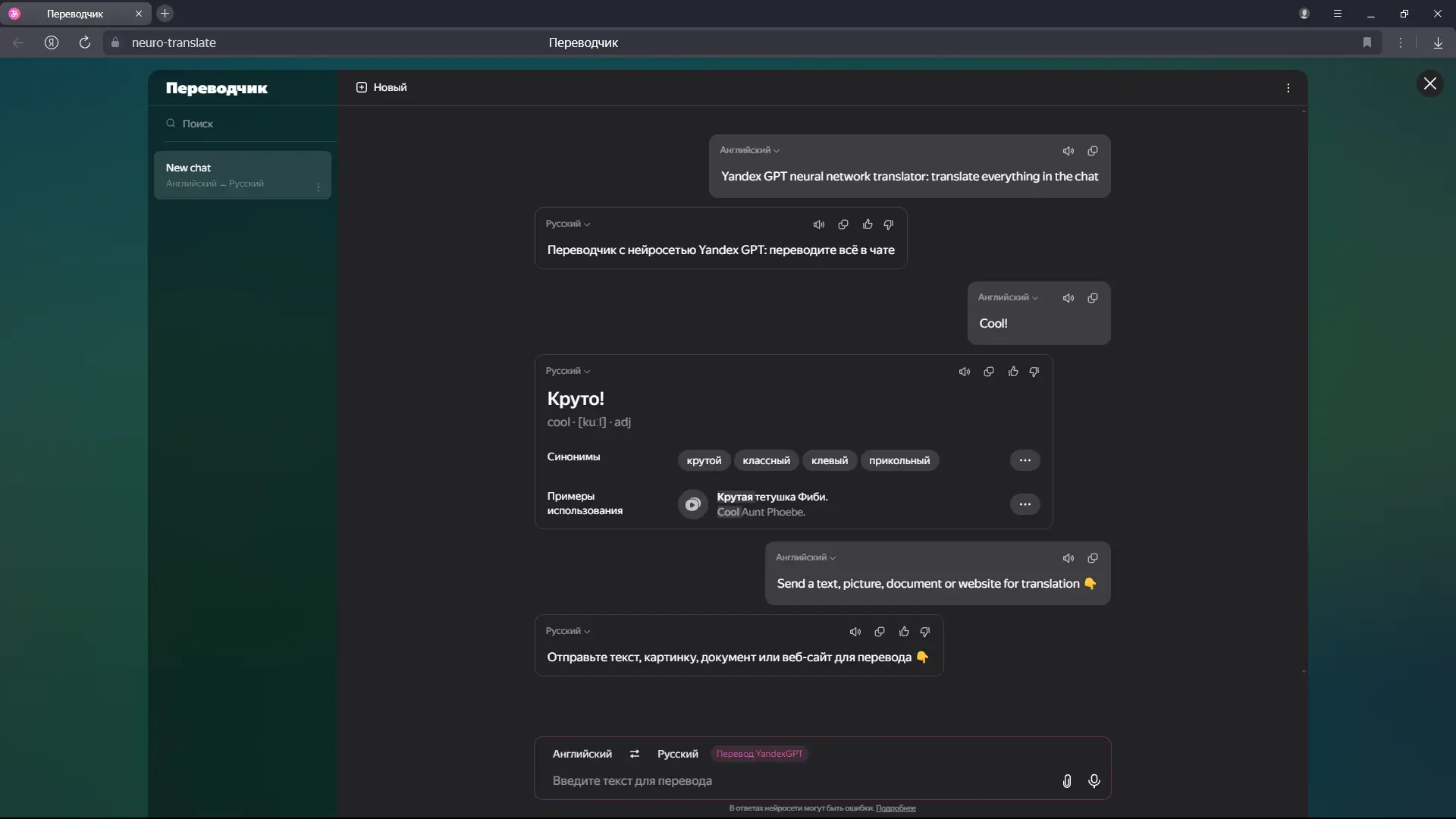Open the 'Подробнее' link below the input
The image size is (1456, 819).
896,808
